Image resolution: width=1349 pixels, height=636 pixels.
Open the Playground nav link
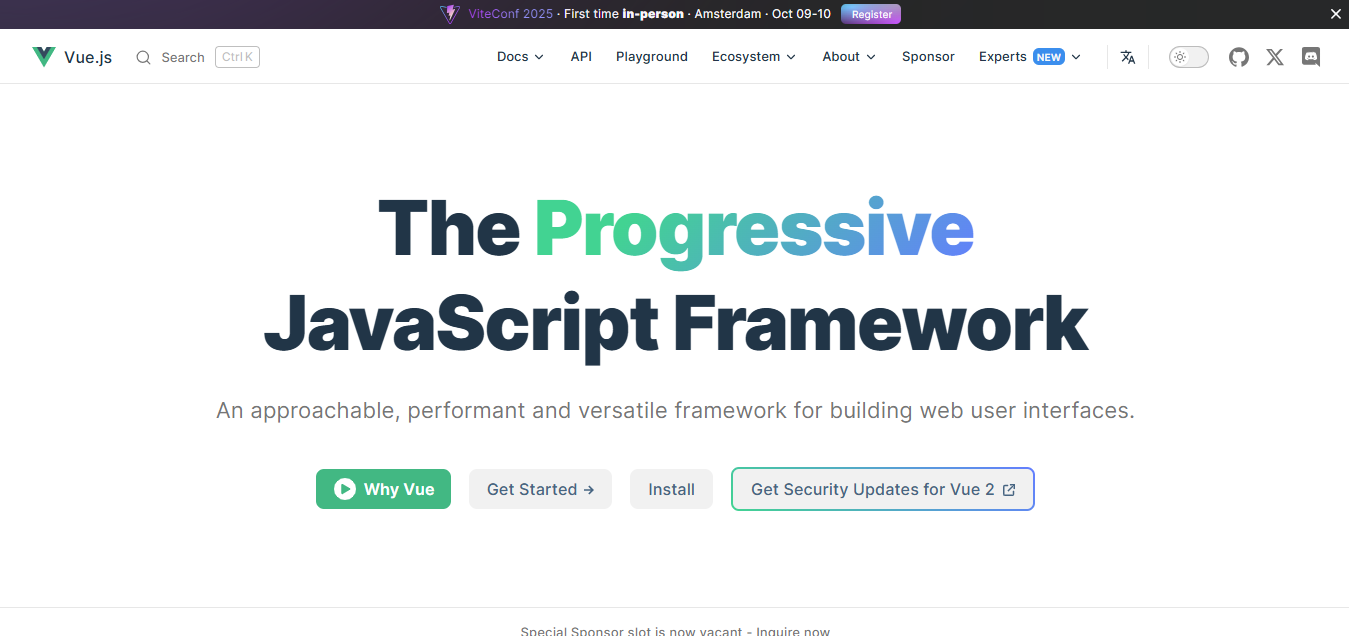(x=652, y=57)
